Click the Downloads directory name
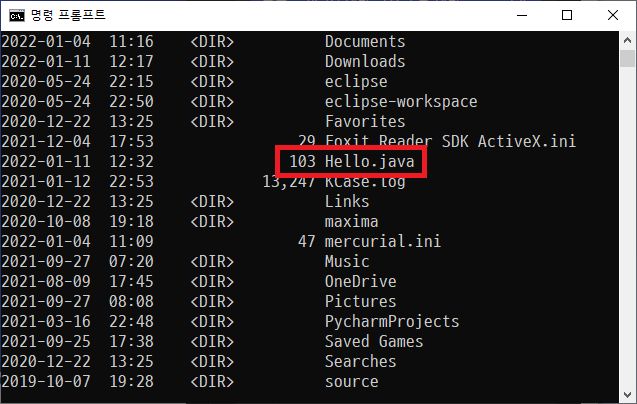 click(x=365, y=61)
